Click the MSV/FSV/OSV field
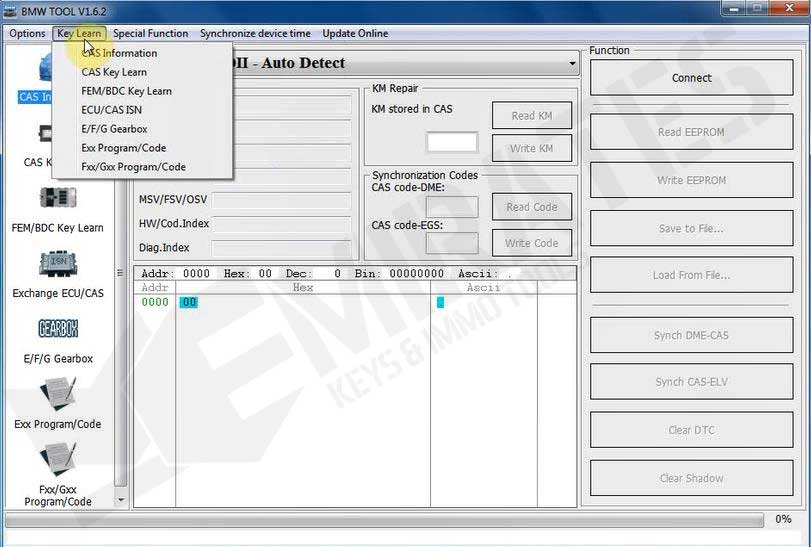 coord(282,200)
